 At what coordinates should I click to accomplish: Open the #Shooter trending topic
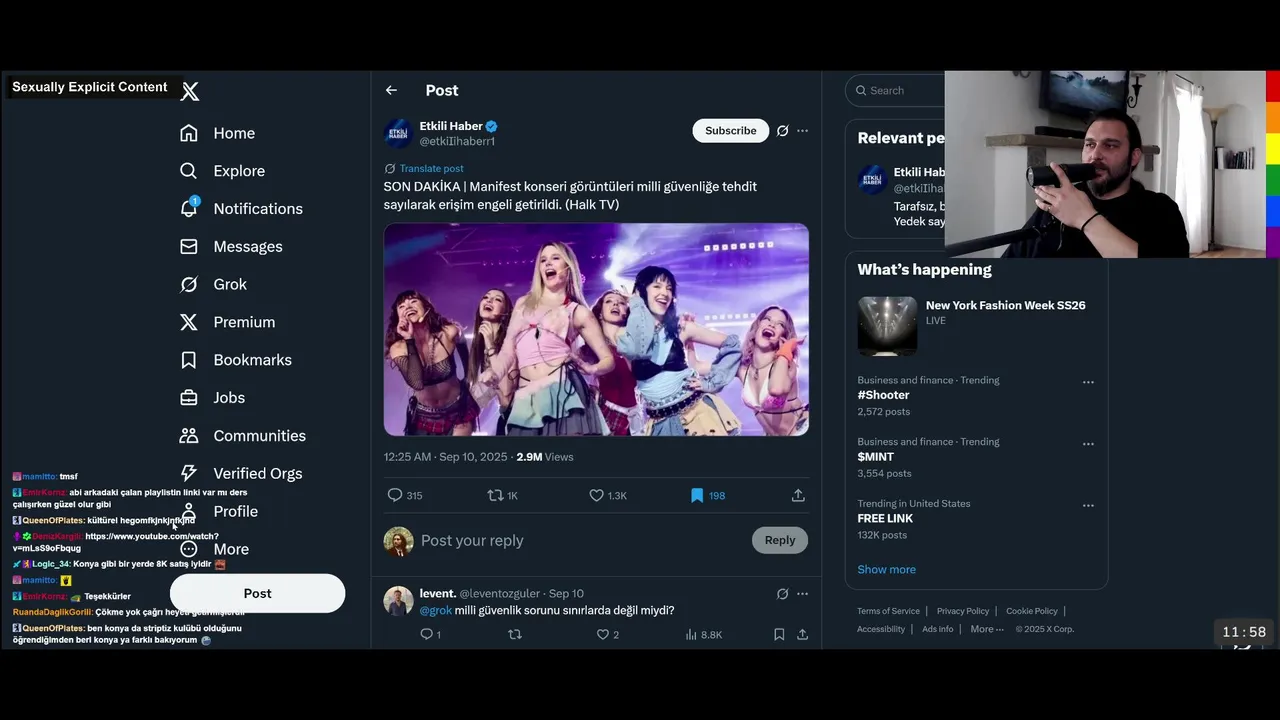(x=883, y=395)
